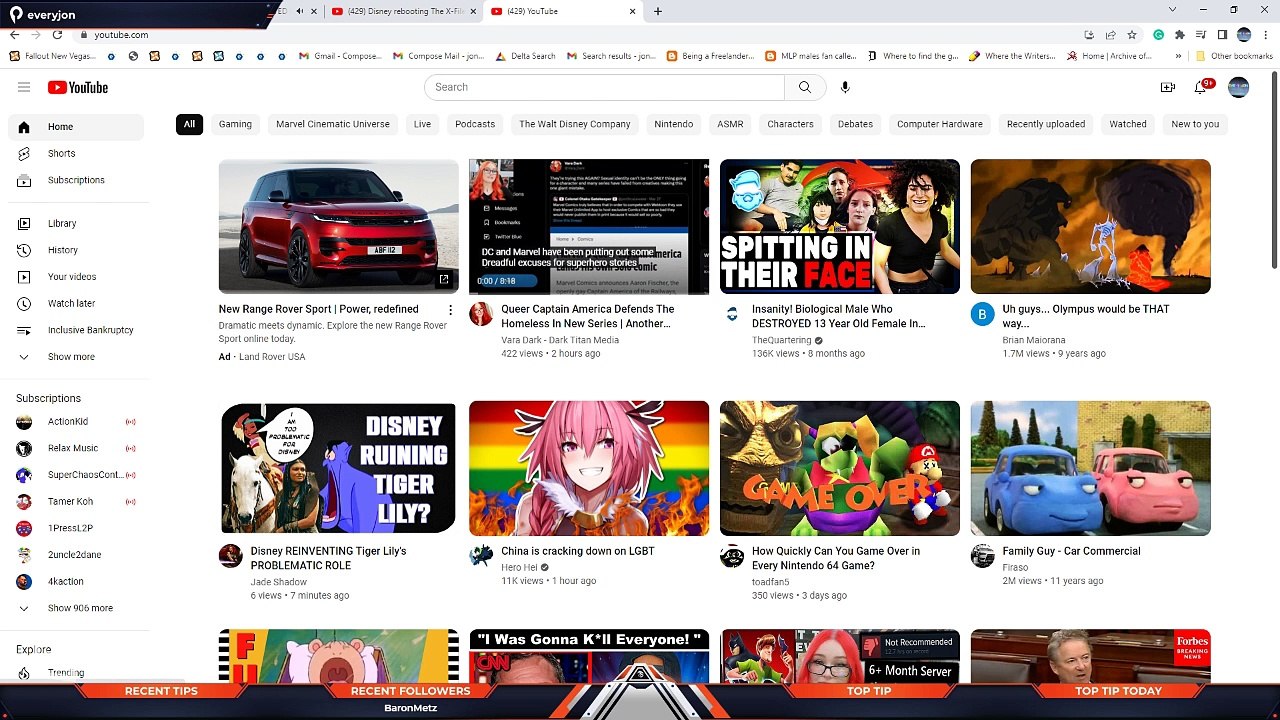The image size is (1280, 720).
Task: Open the Vara Dark channel avatar
Action: 481,314
